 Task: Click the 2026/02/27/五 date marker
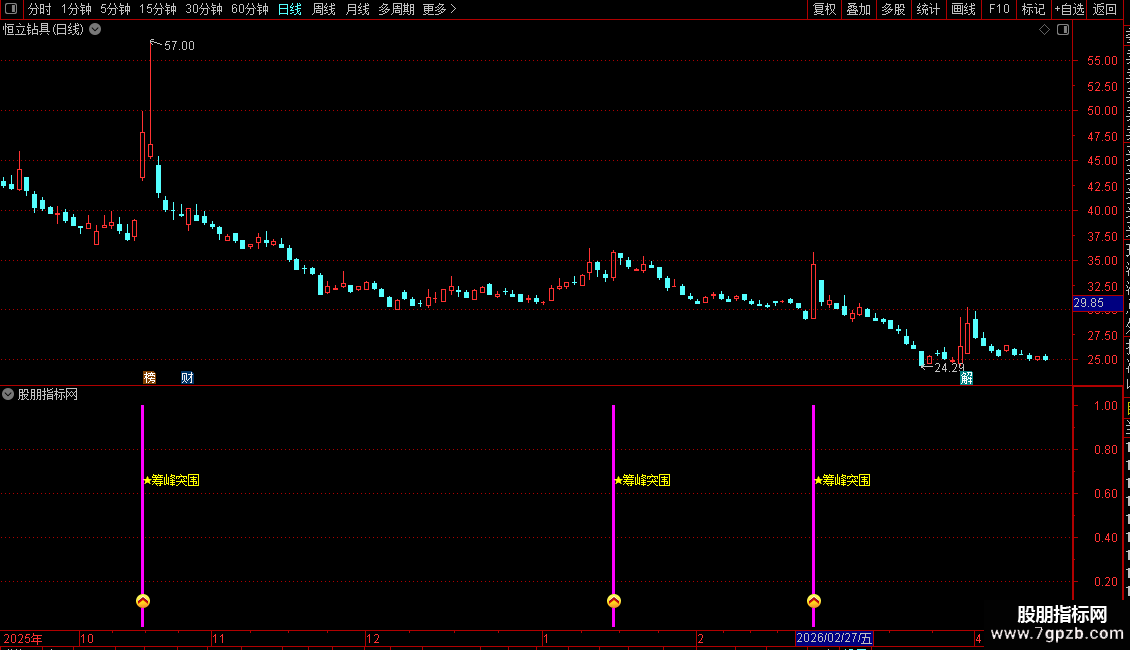point(835,638)
